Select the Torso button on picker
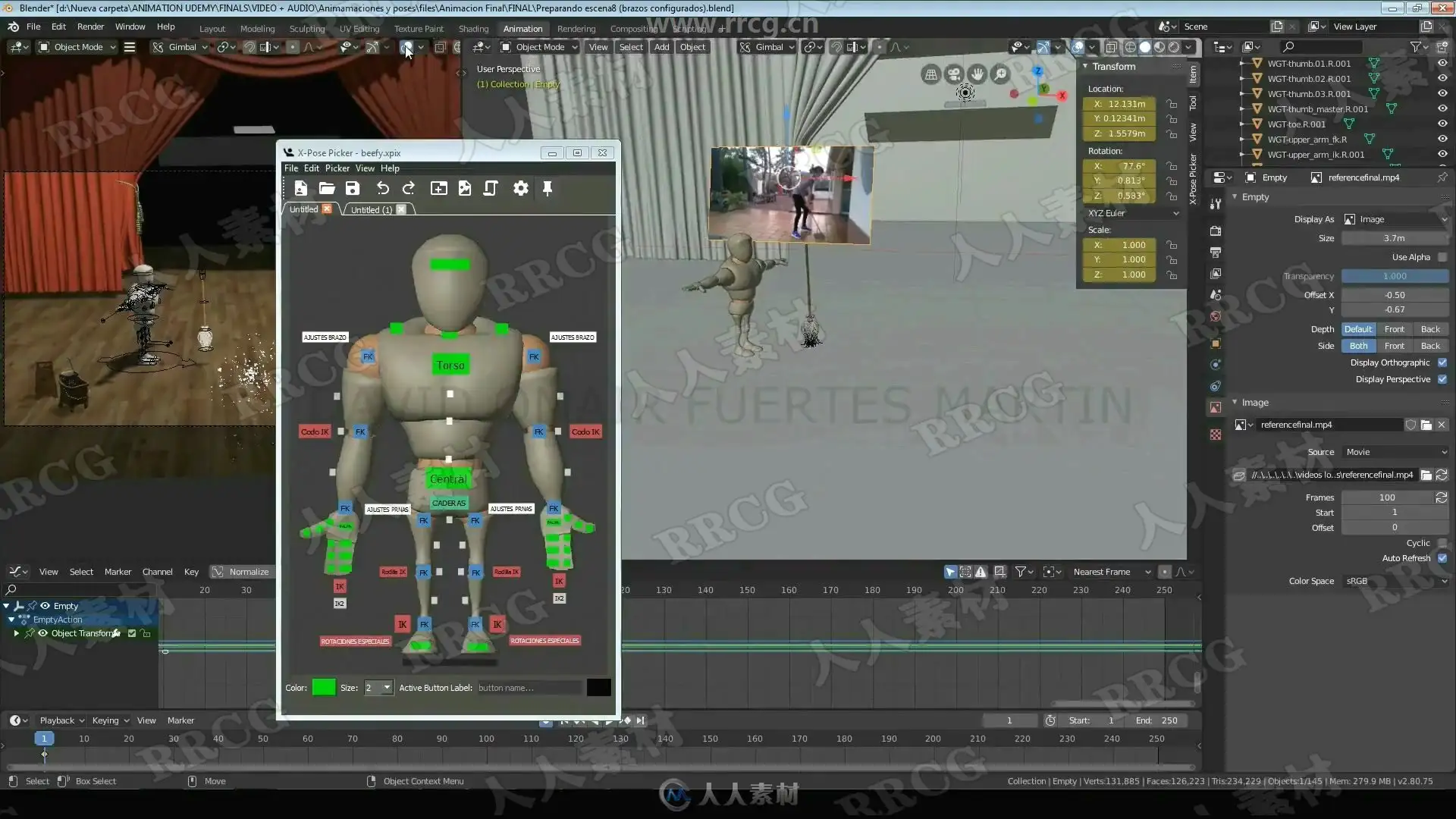Screen dimensions: 1456x819 coord(450,366)
